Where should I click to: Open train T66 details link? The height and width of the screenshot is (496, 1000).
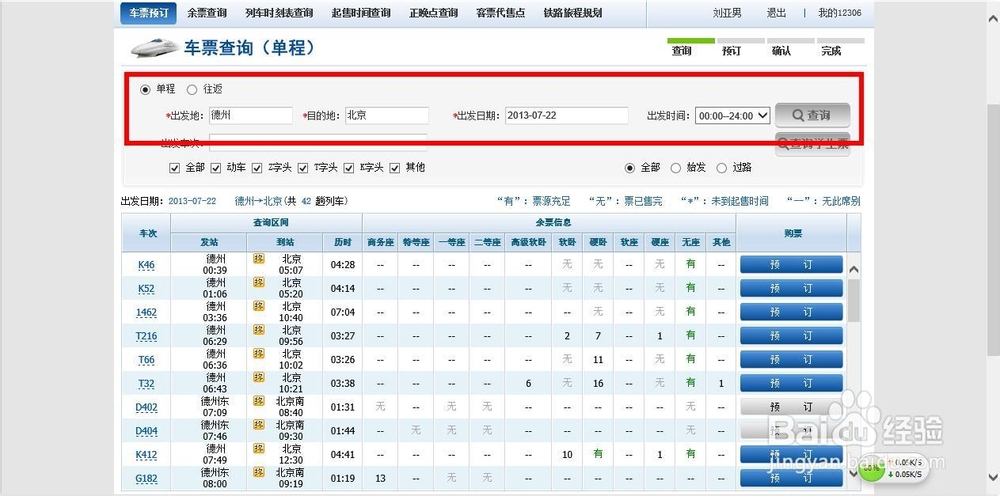(x=146, y=360)
